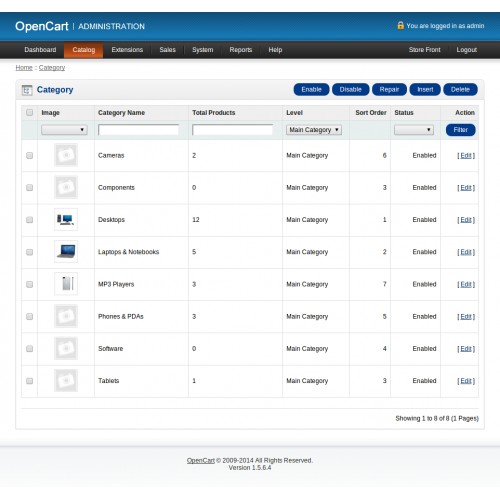Toggle the select-all checkbox in header
This screenshot has height=500, width=500.
(x=29, y=112)
